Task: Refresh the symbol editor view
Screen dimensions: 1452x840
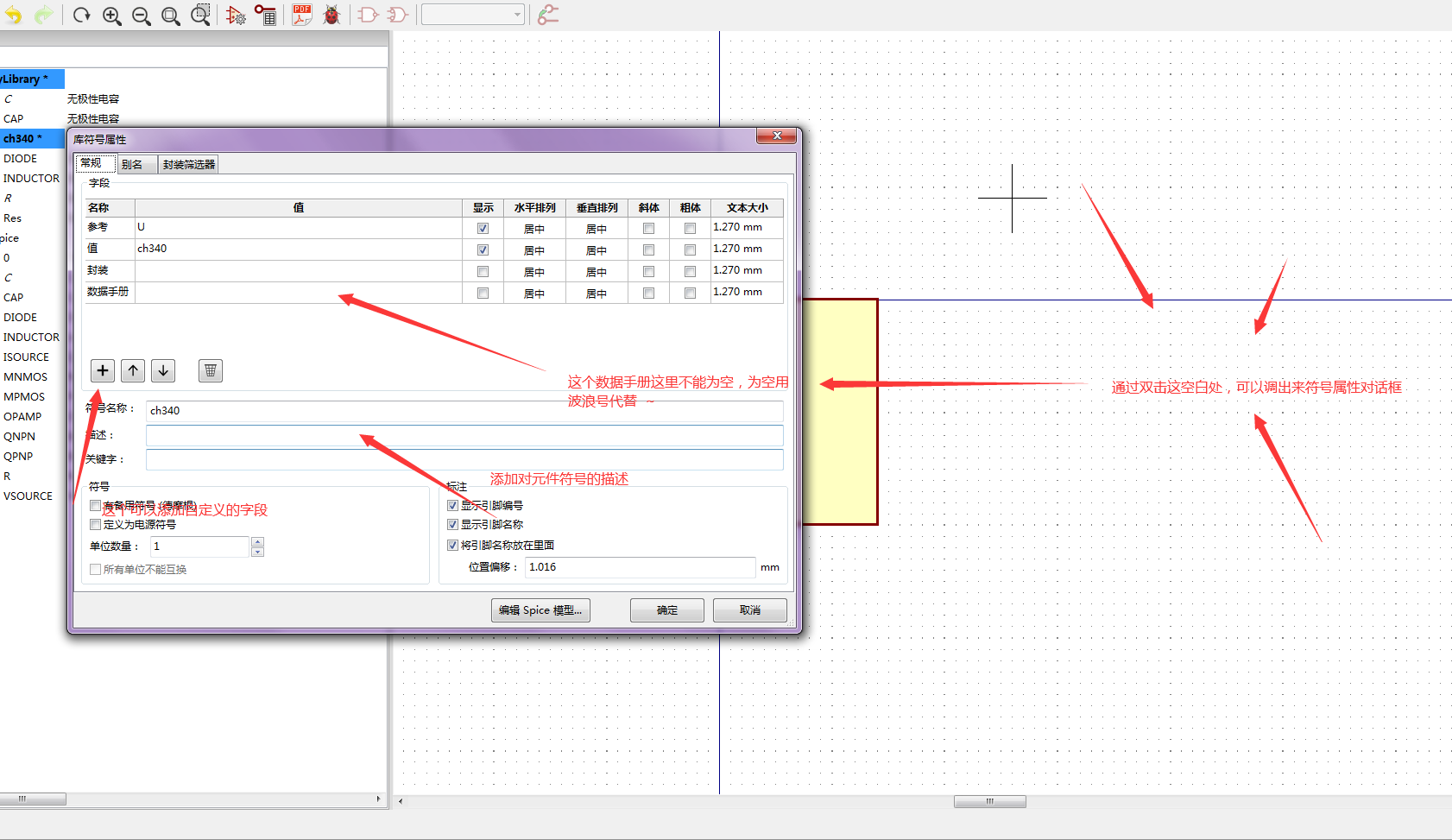Action: [82, 15]
